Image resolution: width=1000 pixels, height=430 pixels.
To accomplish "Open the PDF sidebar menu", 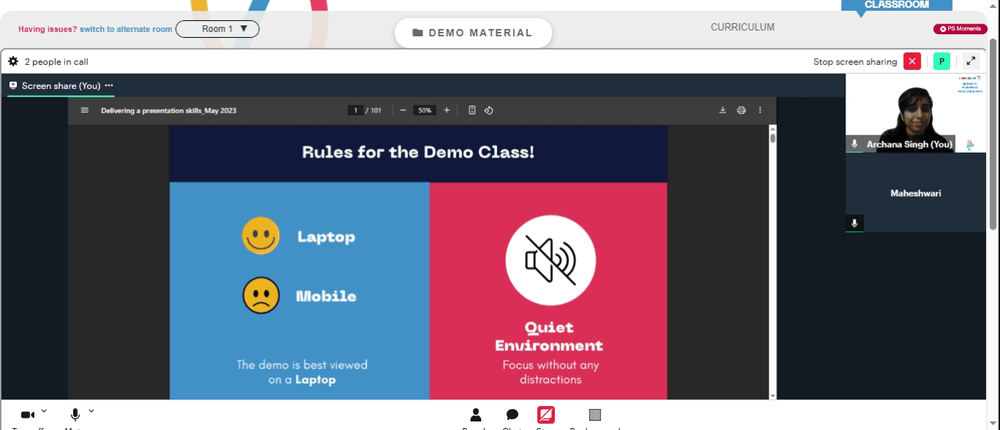I will [85, 110].
